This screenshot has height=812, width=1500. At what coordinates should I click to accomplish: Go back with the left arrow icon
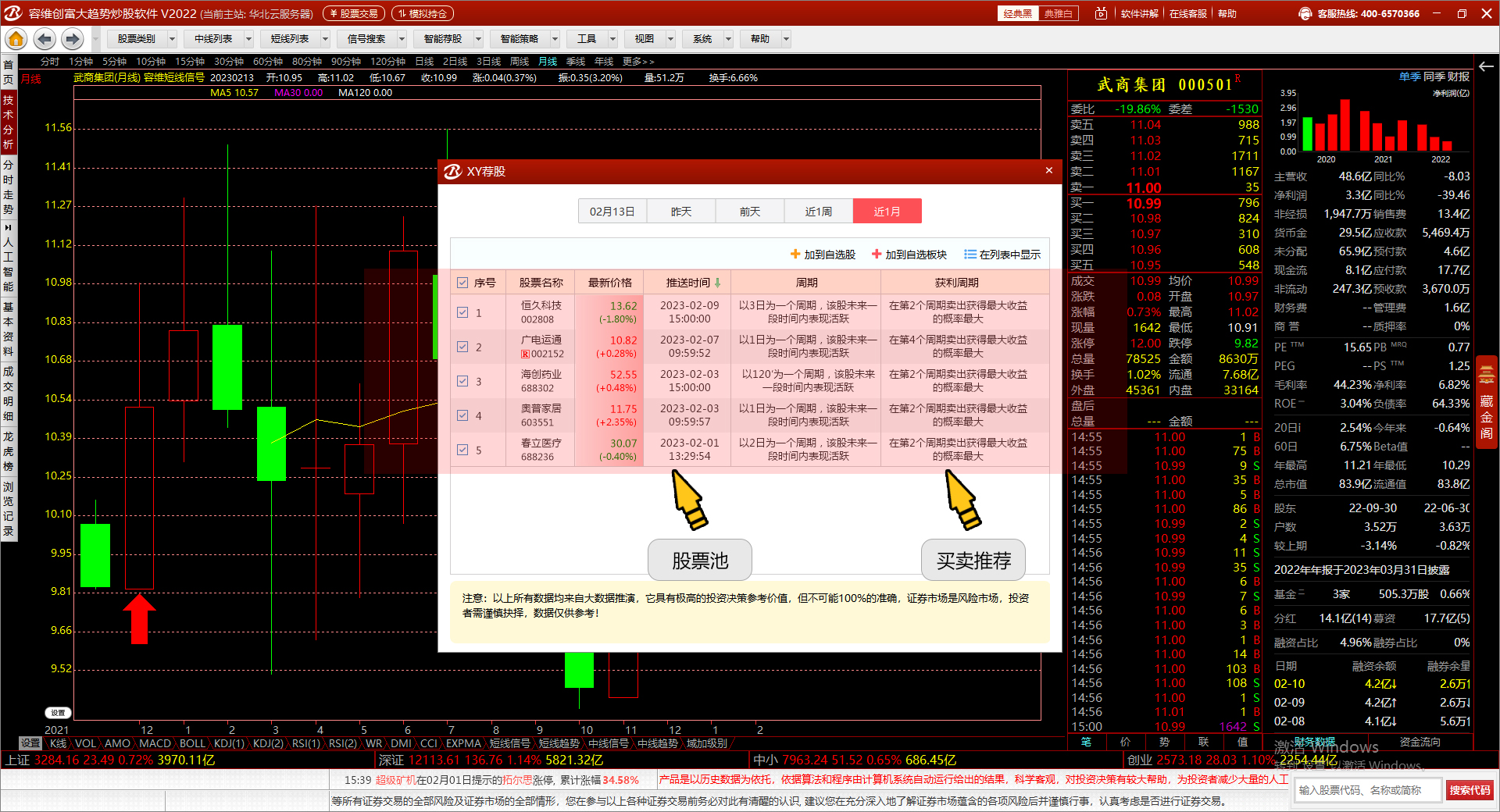pyautogui.click(x=45, y=39)
